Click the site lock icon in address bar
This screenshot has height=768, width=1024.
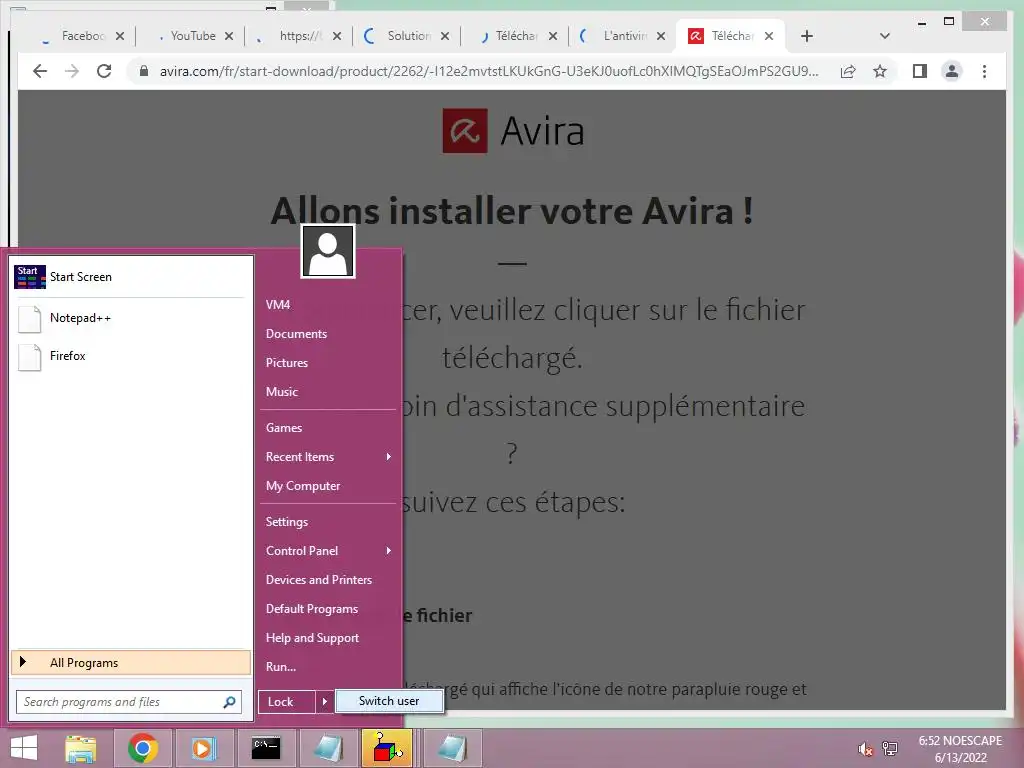click(x=144, y=71)
